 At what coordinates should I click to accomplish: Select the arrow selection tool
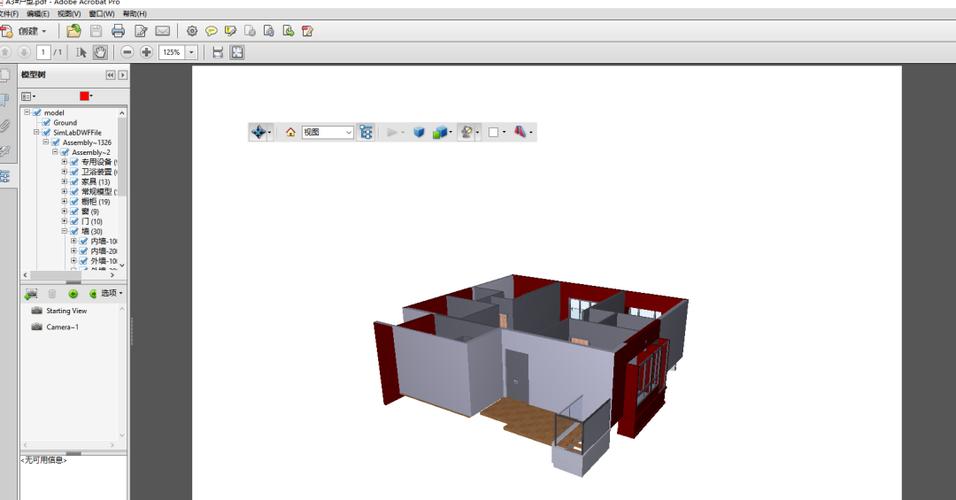(x=81, y=52)
